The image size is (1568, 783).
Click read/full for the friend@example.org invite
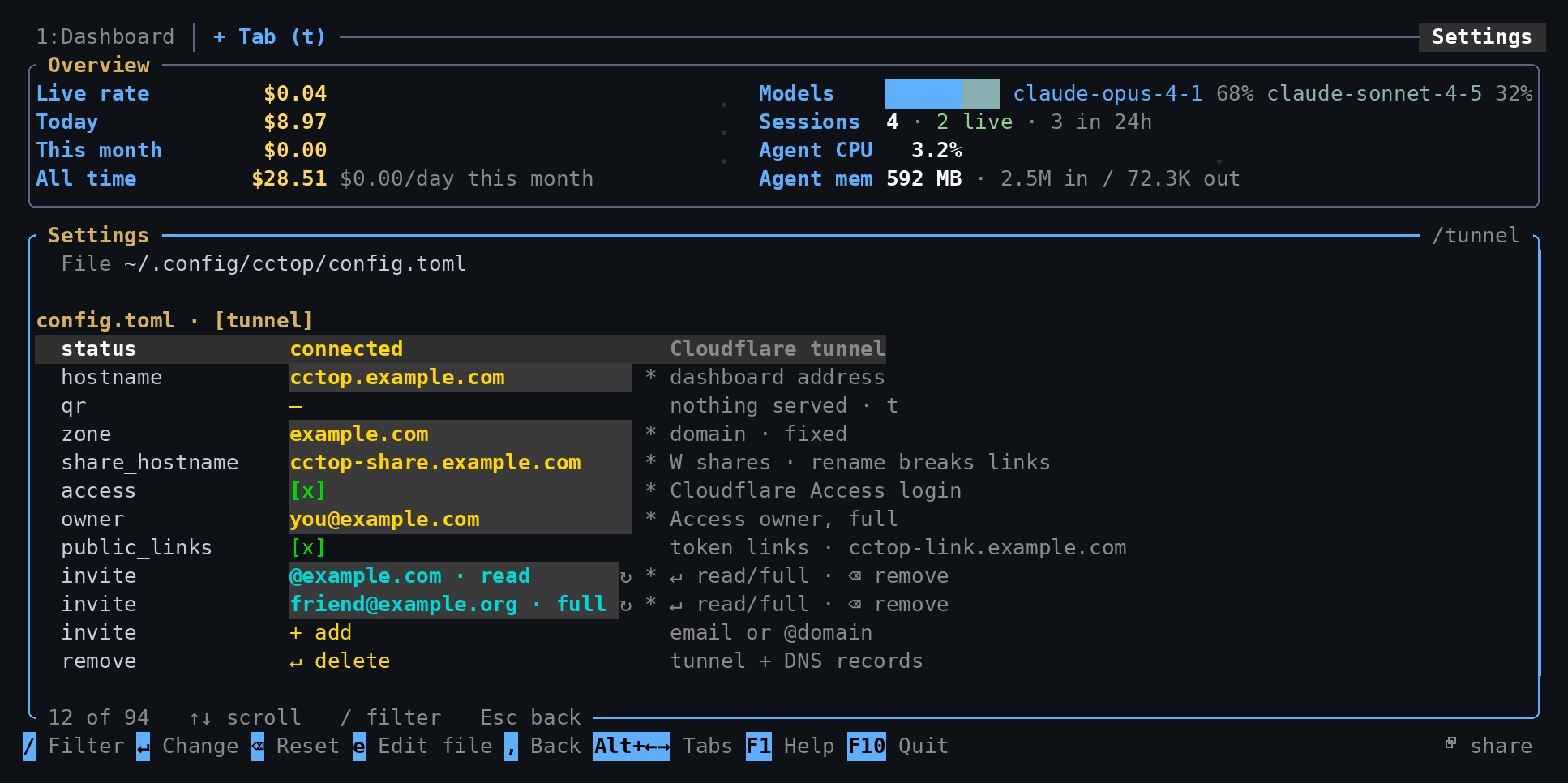coord(752,605)
